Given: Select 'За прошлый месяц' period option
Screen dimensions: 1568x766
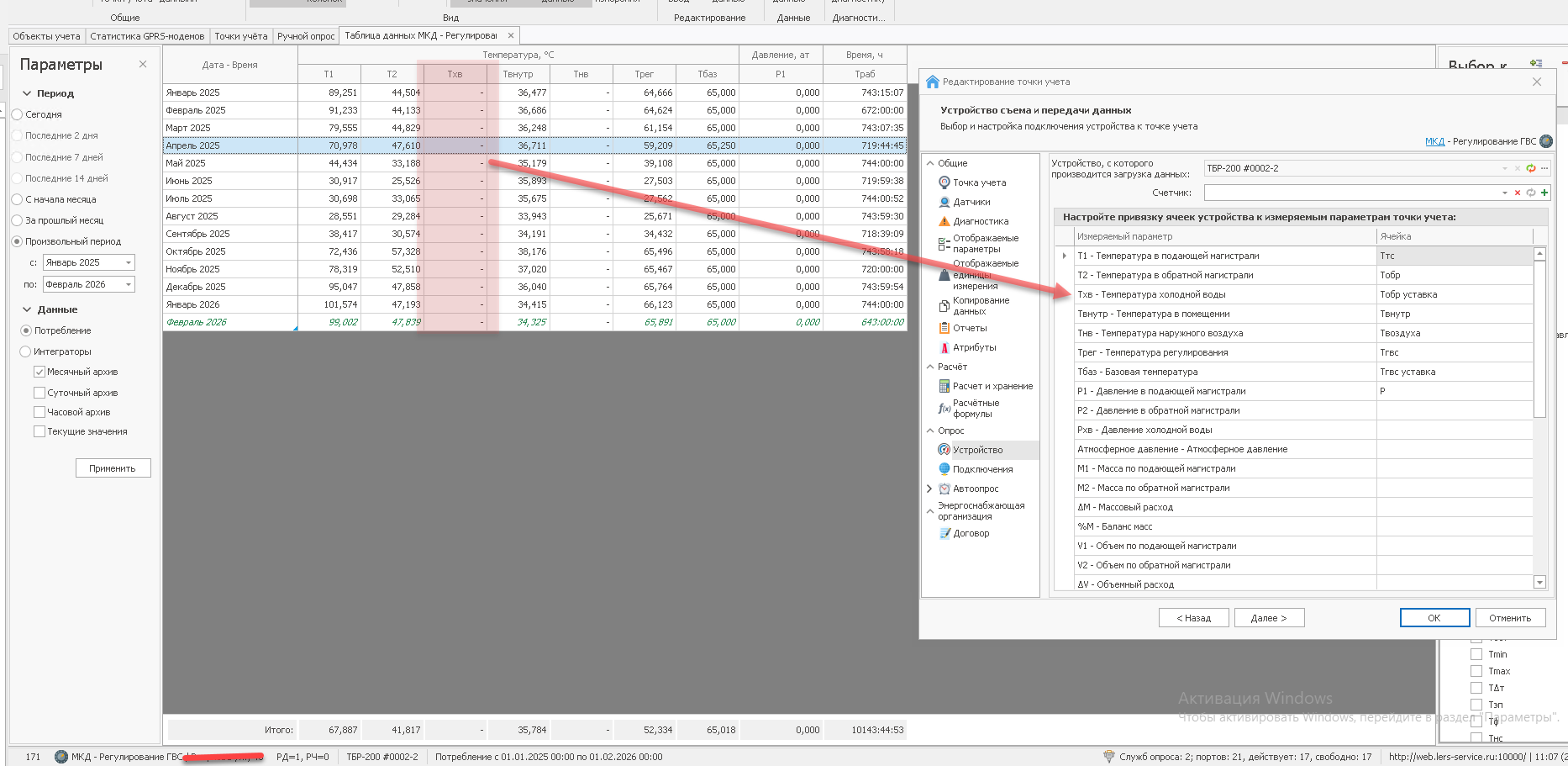Looking at the screenshot, I should pyautogui.click(x=17, y=220).
